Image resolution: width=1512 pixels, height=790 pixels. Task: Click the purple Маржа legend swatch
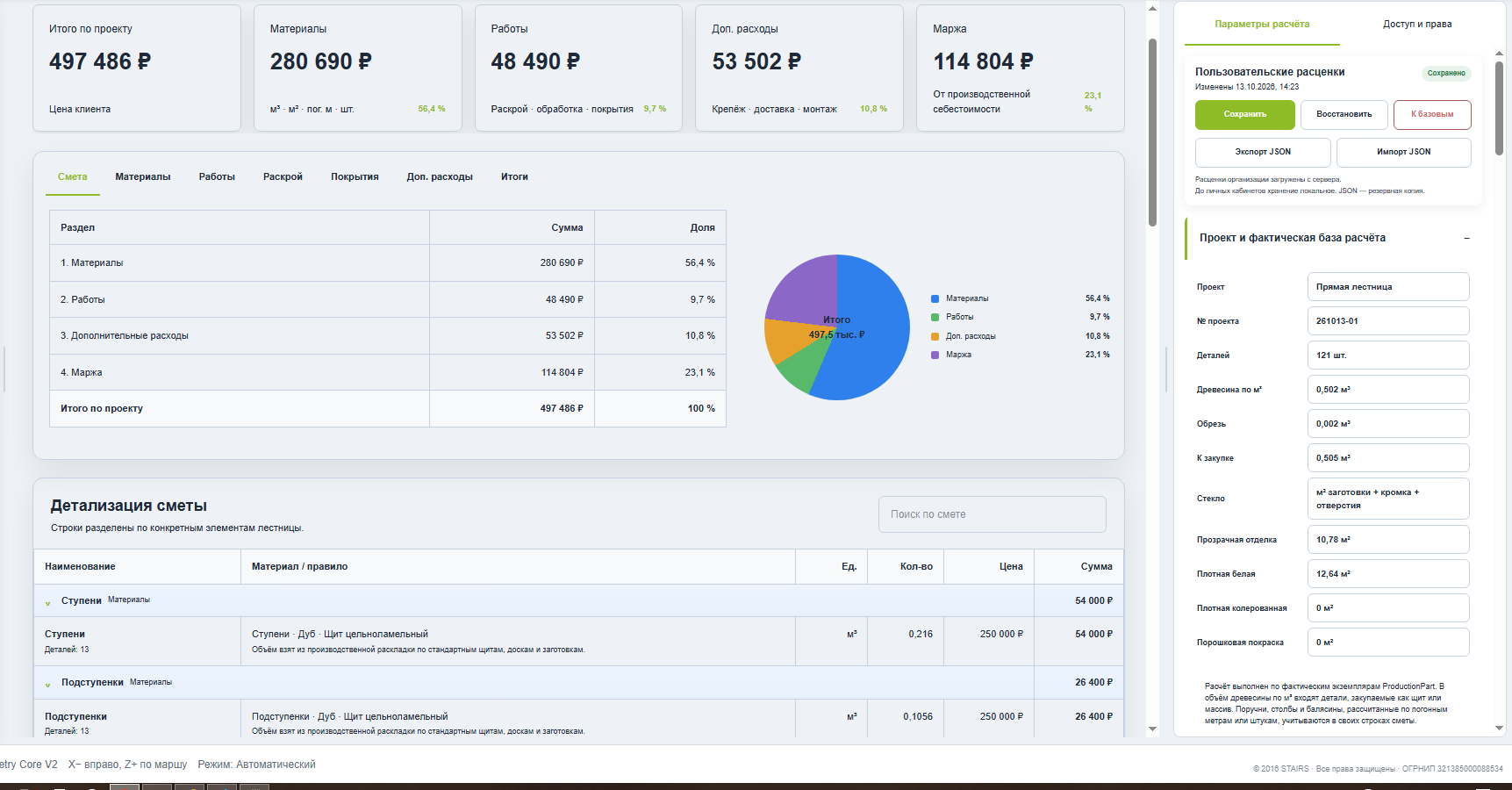point(935,355)
